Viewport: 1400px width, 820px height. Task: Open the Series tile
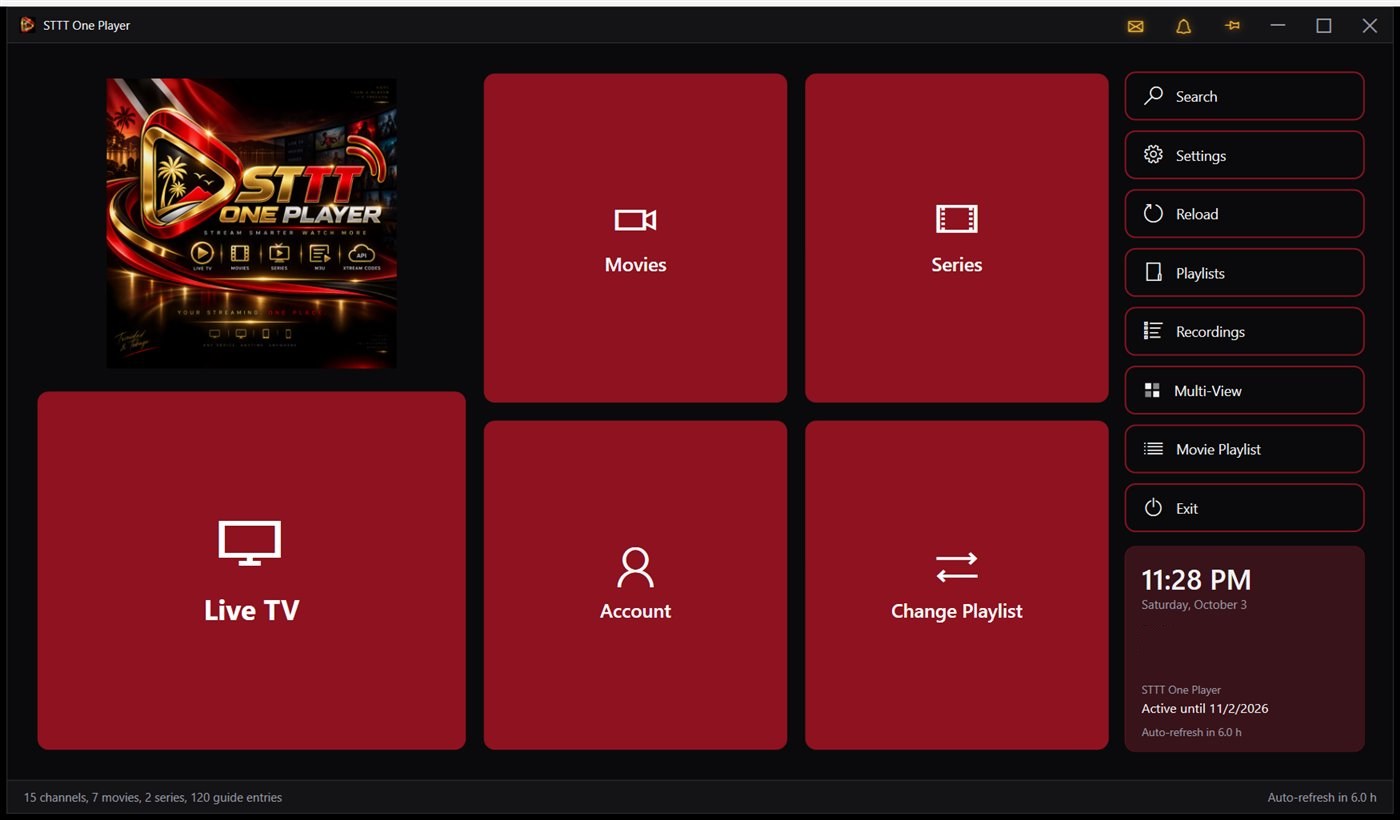click(956, 238)
